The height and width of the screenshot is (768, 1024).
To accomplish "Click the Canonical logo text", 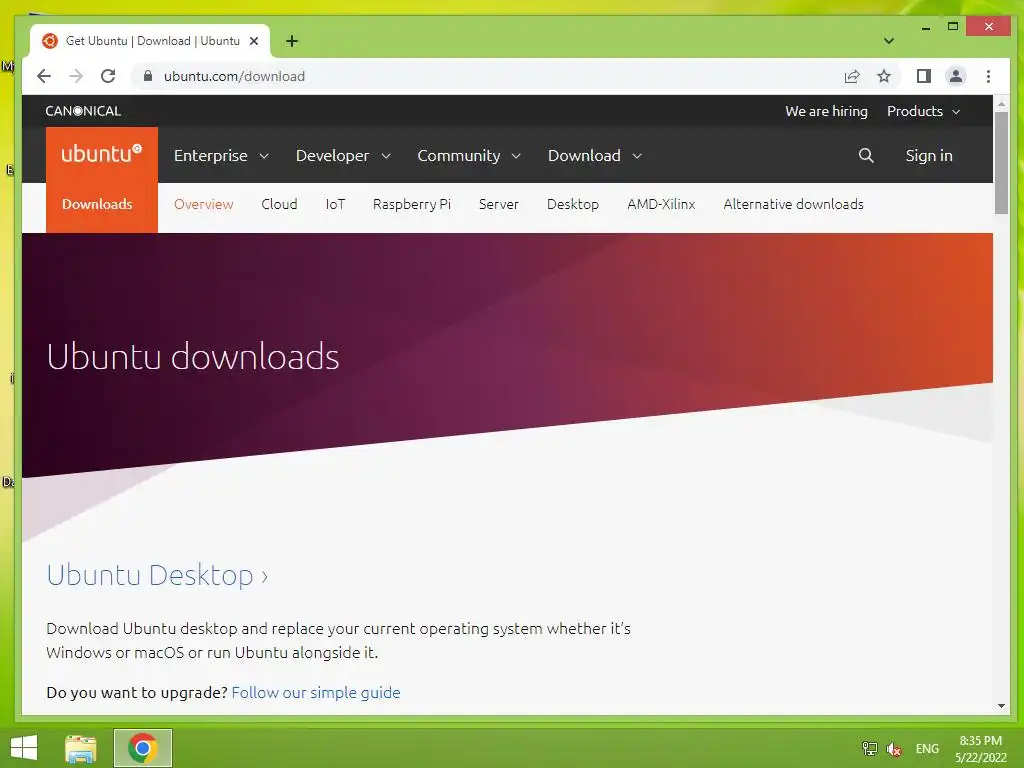I will coord(83,111).
